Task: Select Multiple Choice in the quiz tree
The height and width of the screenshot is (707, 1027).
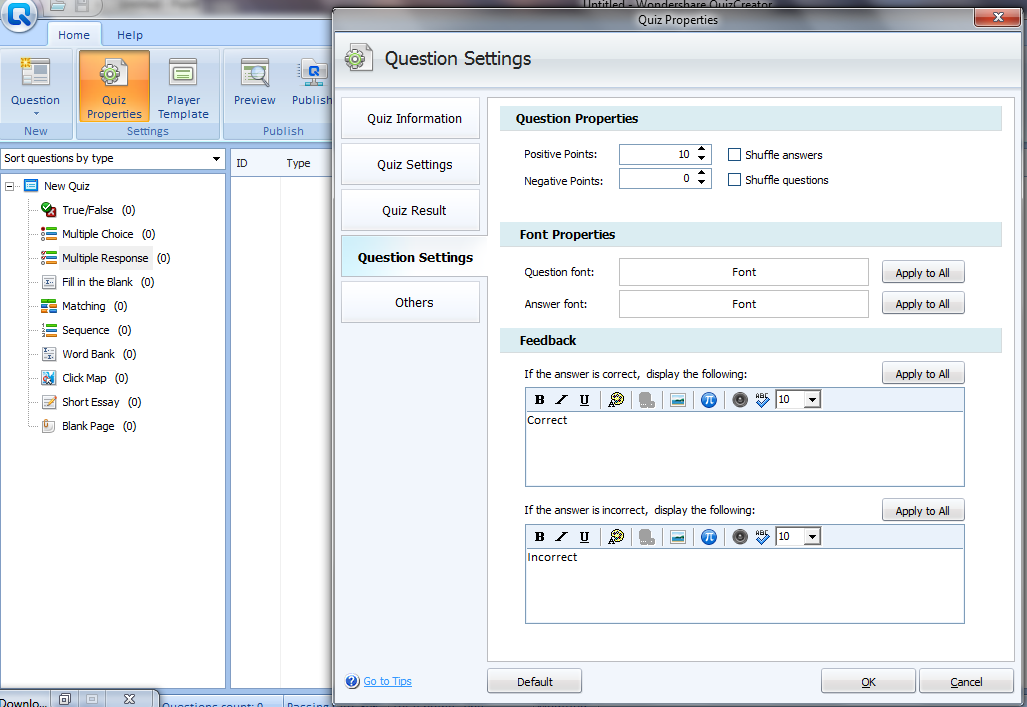Action: click(x=98, y=234)
